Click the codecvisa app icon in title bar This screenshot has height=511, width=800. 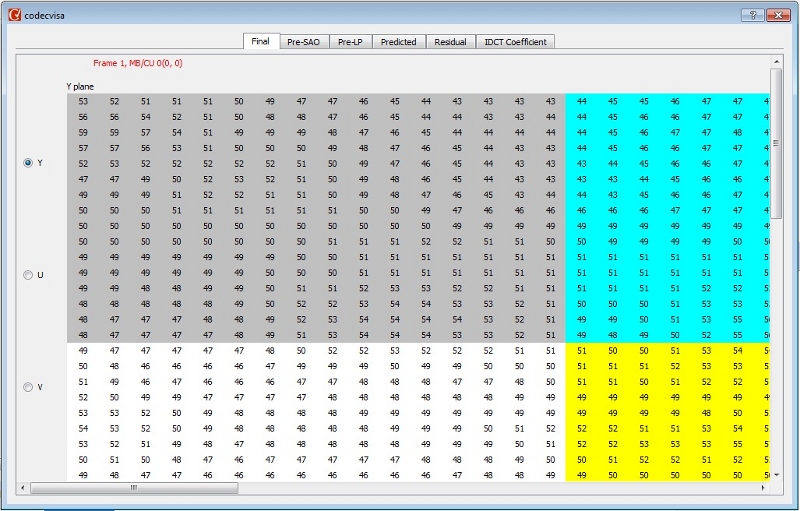[14, 15]
